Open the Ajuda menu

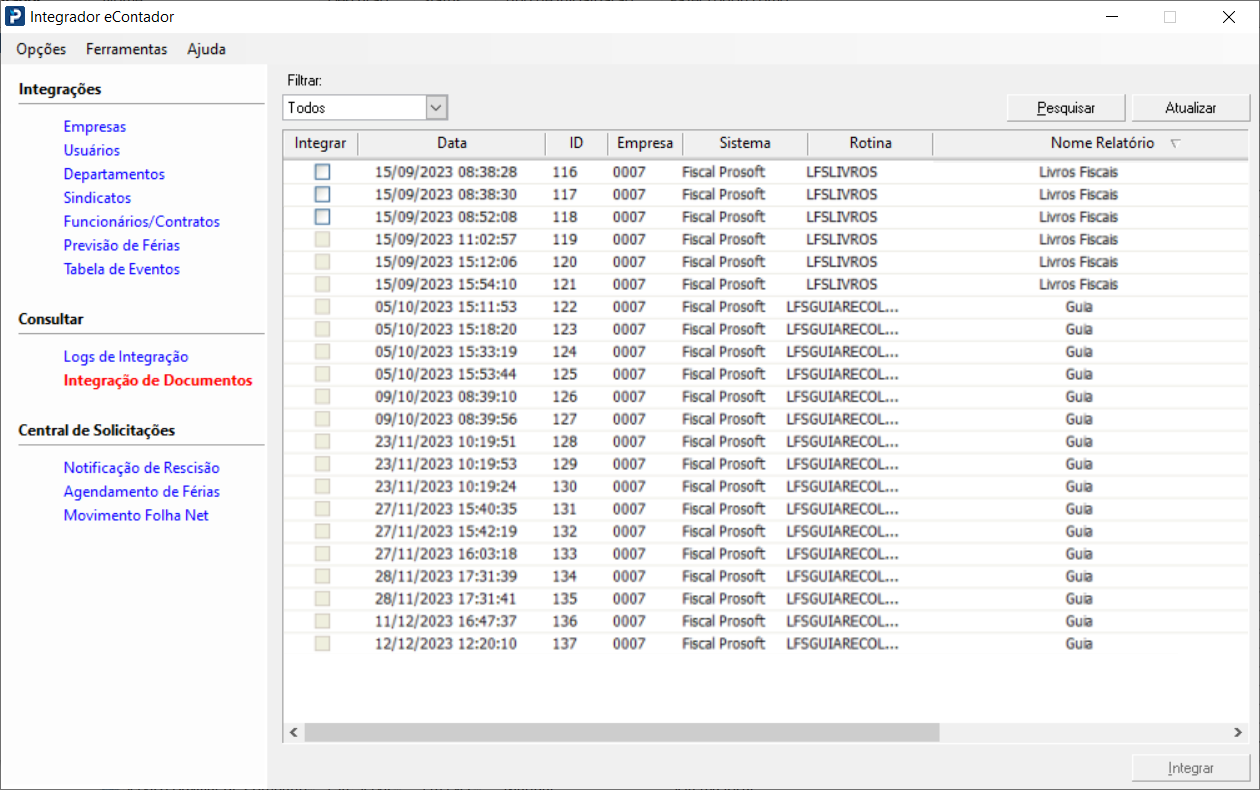pos(206,49)
